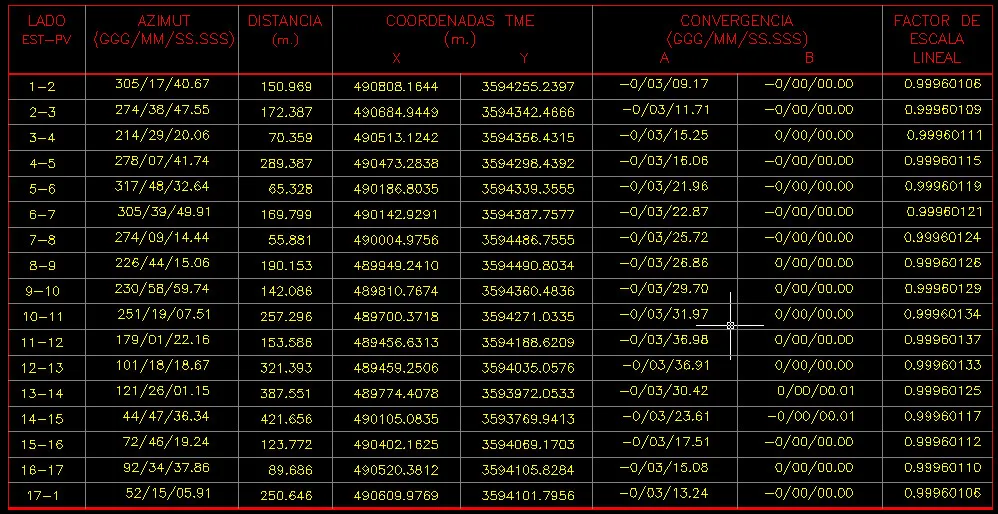Select Y coordinate 3594298.4392
998x514 pixels.
point(528,163)
